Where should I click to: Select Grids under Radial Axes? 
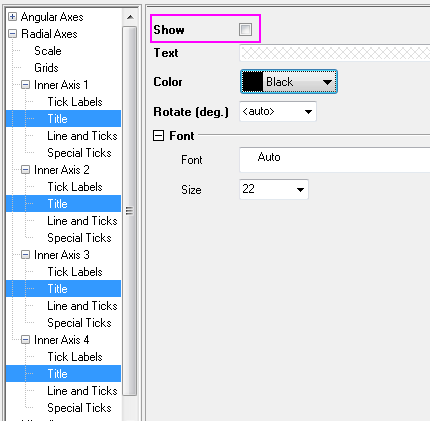point(46,68)
